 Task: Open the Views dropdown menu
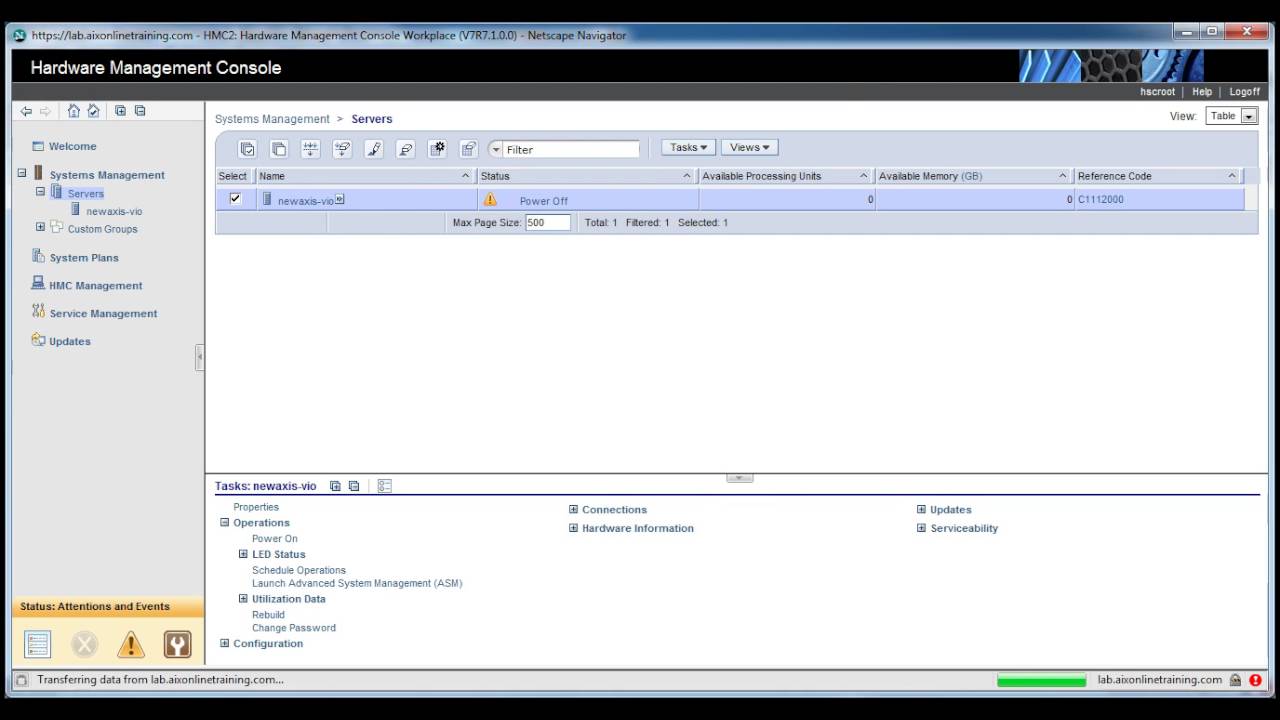[x=749, y=147]
